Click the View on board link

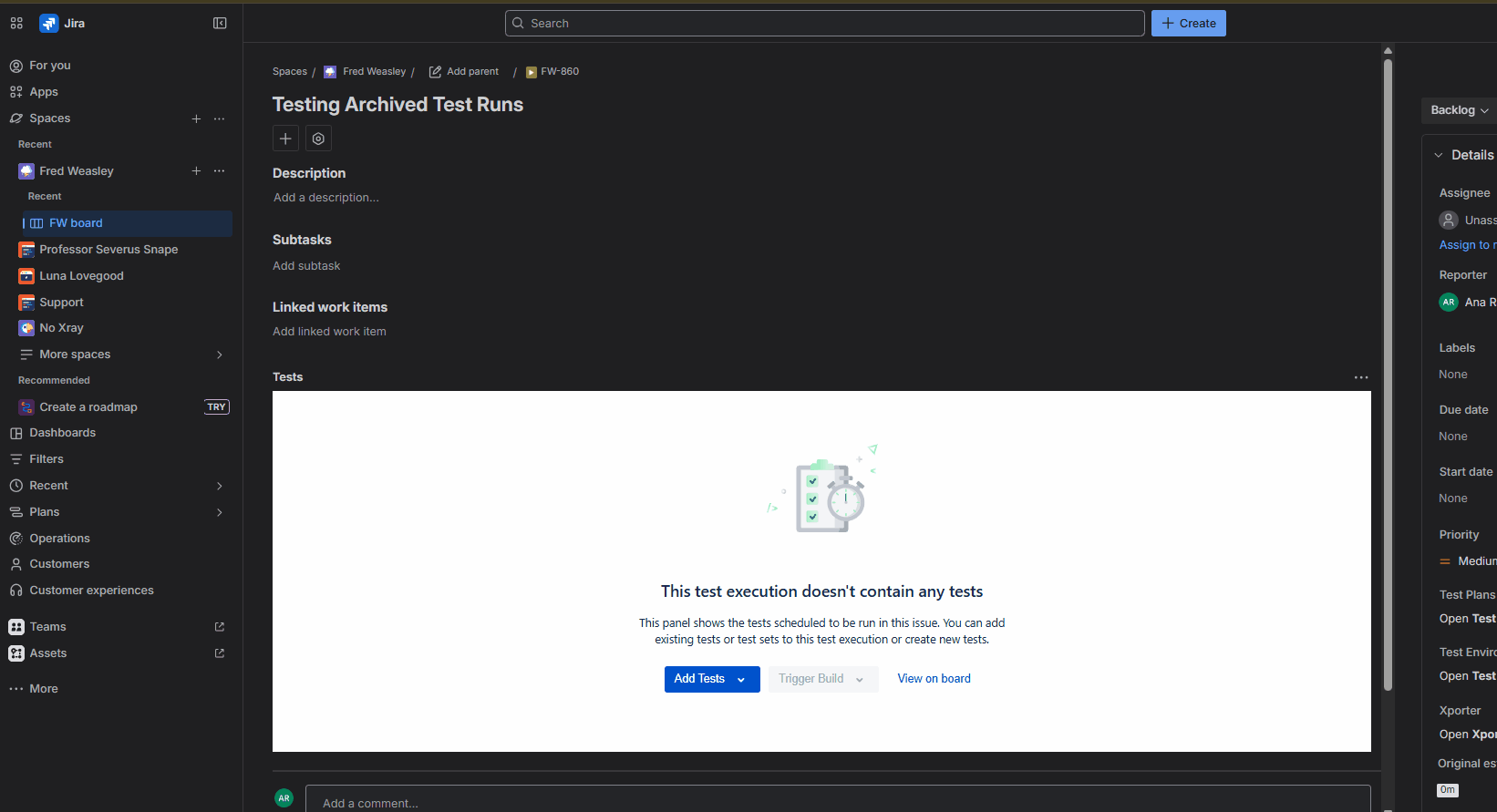point(934,679)
